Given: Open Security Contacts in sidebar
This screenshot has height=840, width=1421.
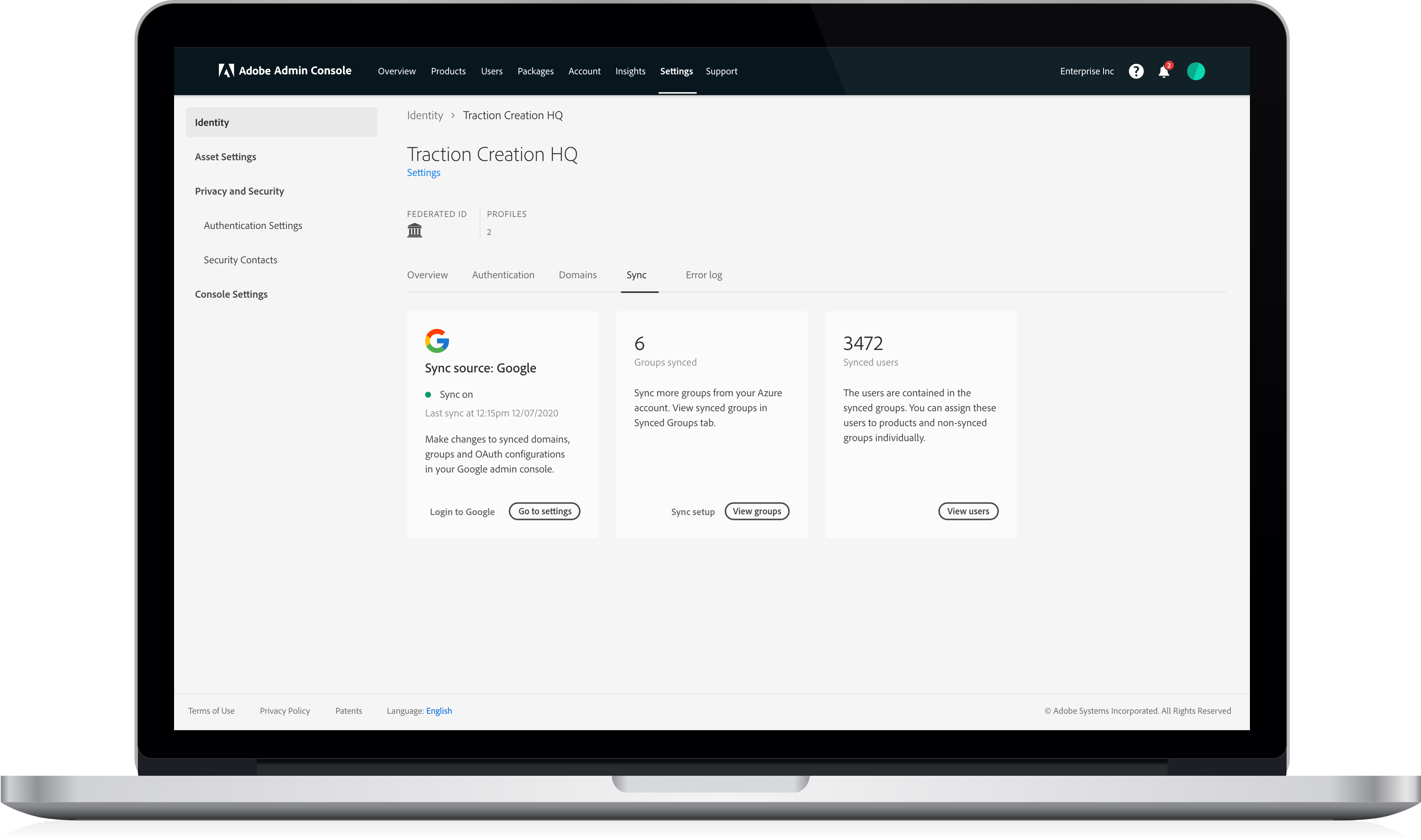Looking at the screenshot, I should pyautogui.click(x=241, y=260).
